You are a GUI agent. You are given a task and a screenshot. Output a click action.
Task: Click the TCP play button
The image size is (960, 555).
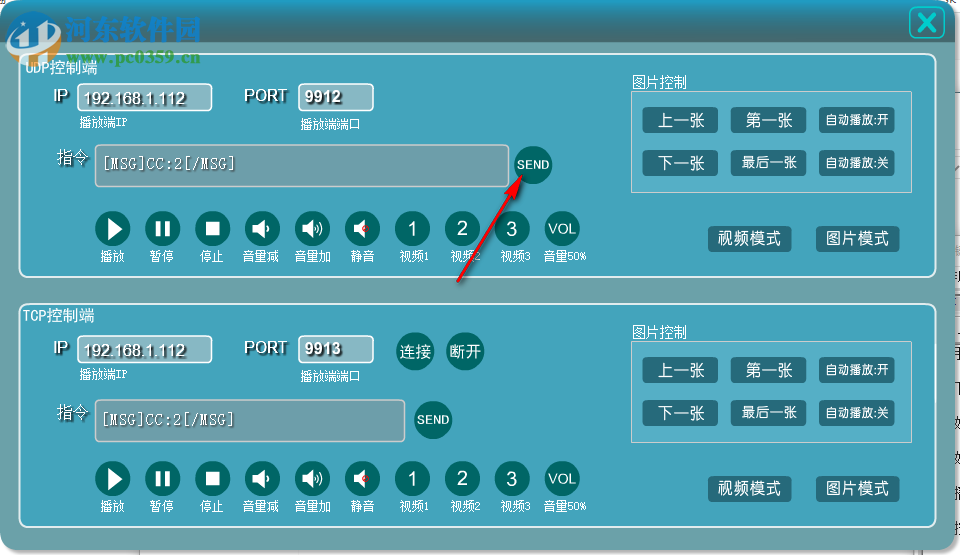(x=113, y=479)
